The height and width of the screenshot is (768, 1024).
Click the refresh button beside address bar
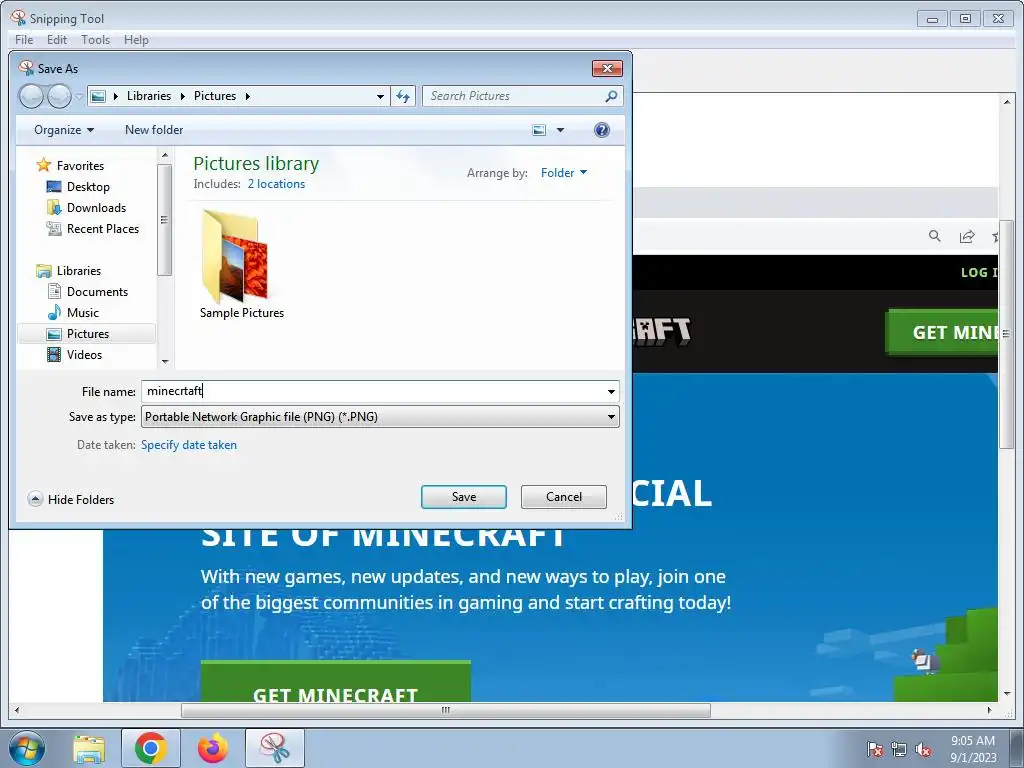[x=403, y=97]
